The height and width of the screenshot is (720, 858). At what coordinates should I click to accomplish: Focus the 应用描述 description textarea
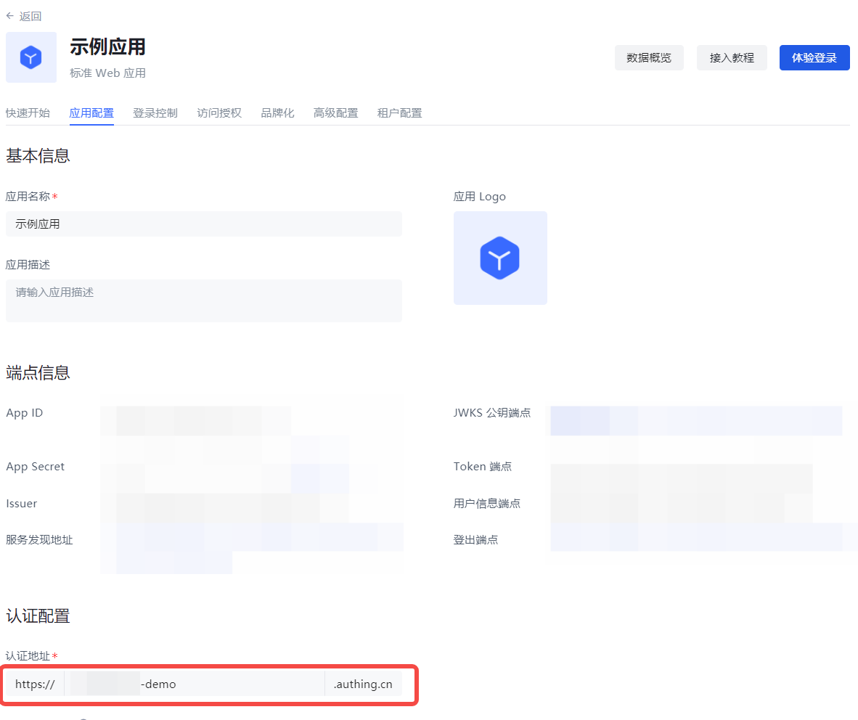(203, 300)
